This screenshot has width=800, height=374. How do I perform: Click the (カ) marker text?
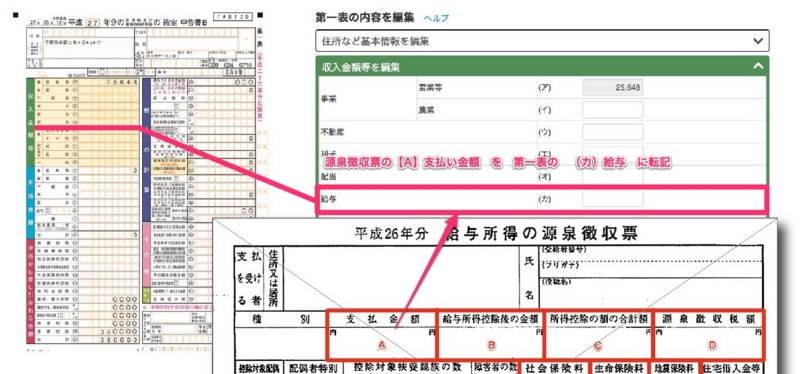(x=544, y=199)
